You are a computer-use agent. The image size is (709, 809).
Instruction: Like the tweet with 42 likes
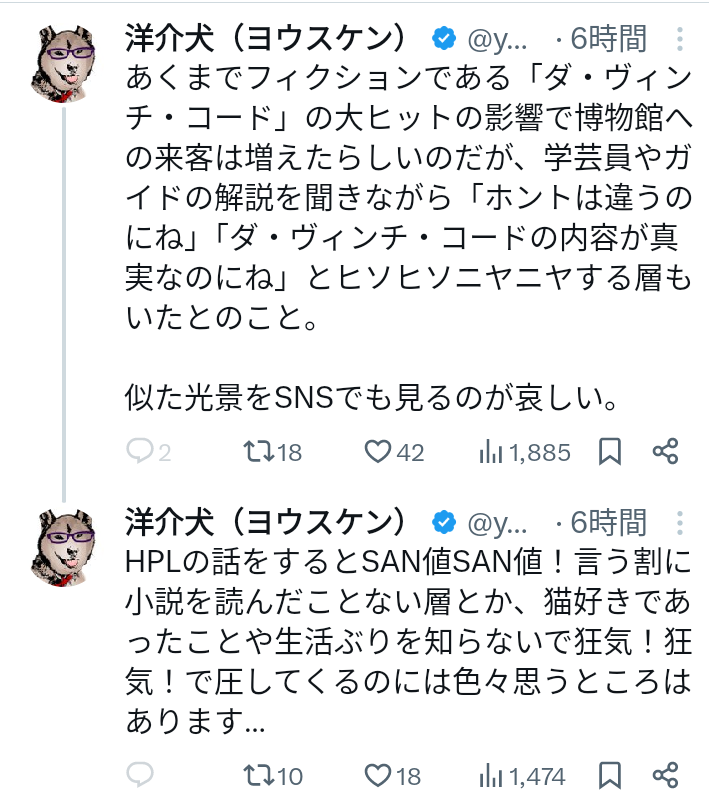pos(377,452)
